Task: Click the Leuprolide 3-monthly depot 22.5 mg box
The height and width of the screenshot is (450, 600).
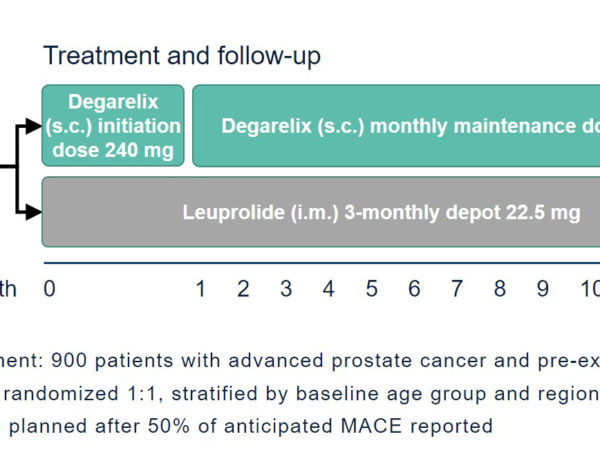Action: coord(321,212)
